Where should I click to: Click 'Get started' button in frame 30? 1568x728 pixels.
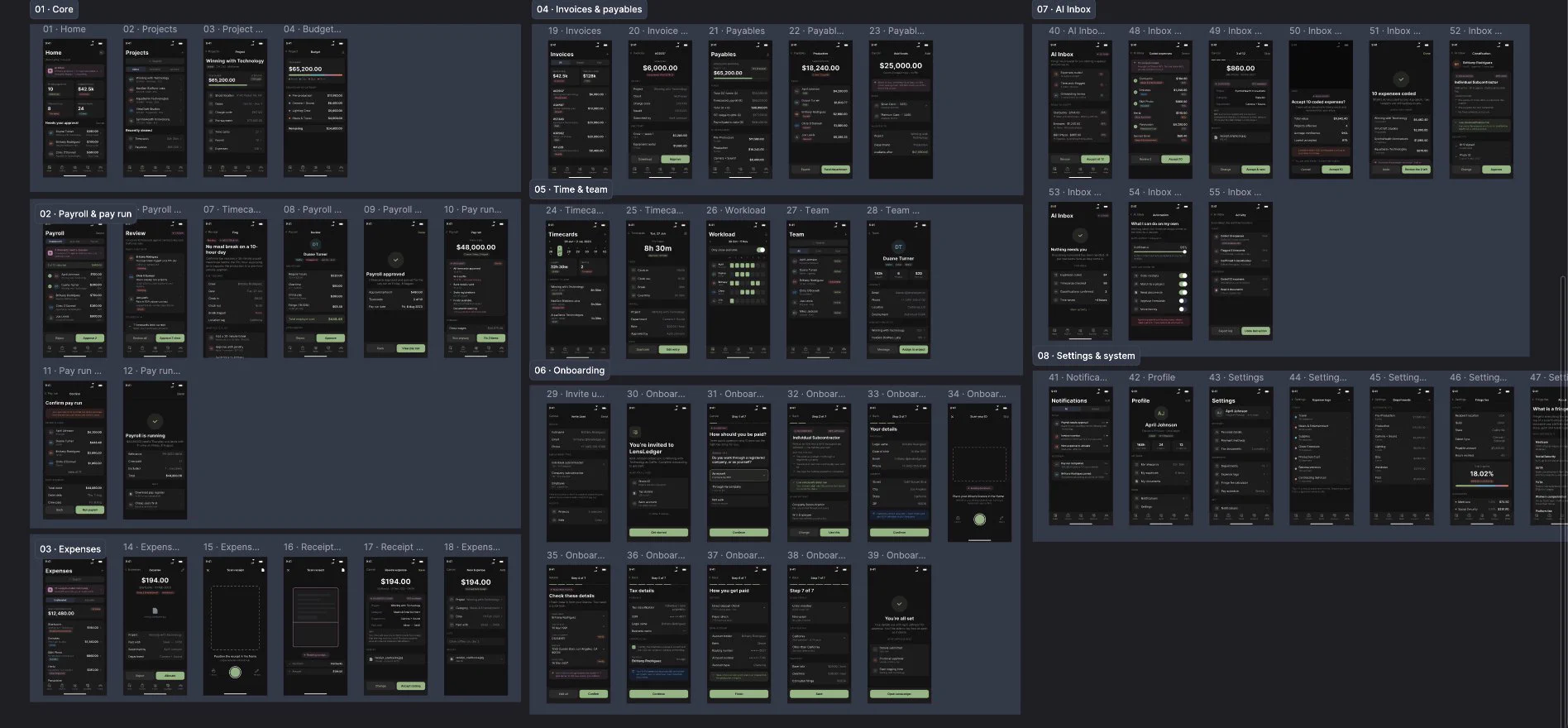tap(658, 532)
